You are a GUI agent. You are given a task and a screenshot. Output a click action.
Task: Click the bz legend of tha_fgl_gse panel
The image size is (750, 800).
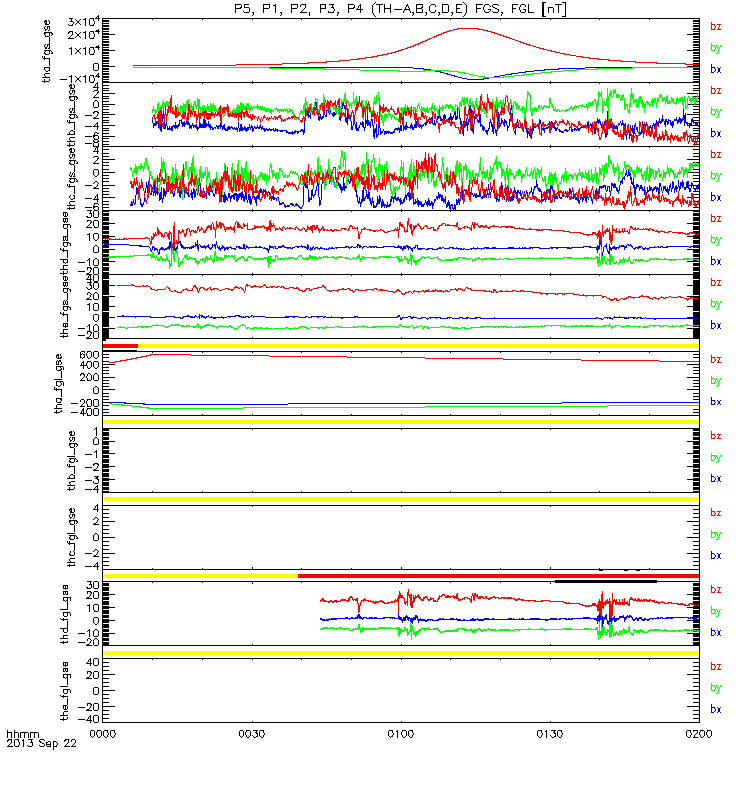[x=716, y=359]
